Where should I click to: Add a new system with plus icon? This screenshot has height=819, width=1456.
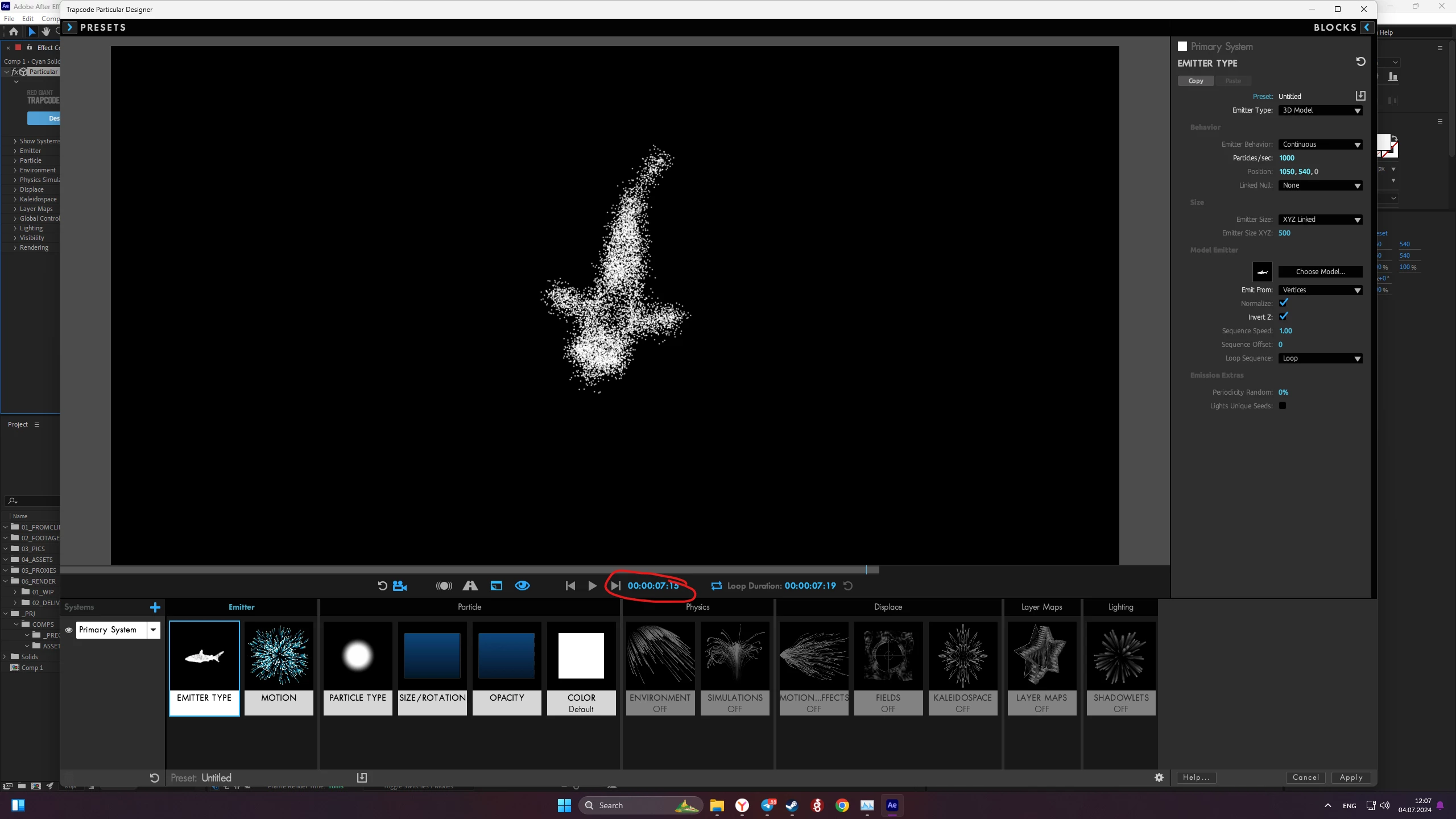pos(155,607)
